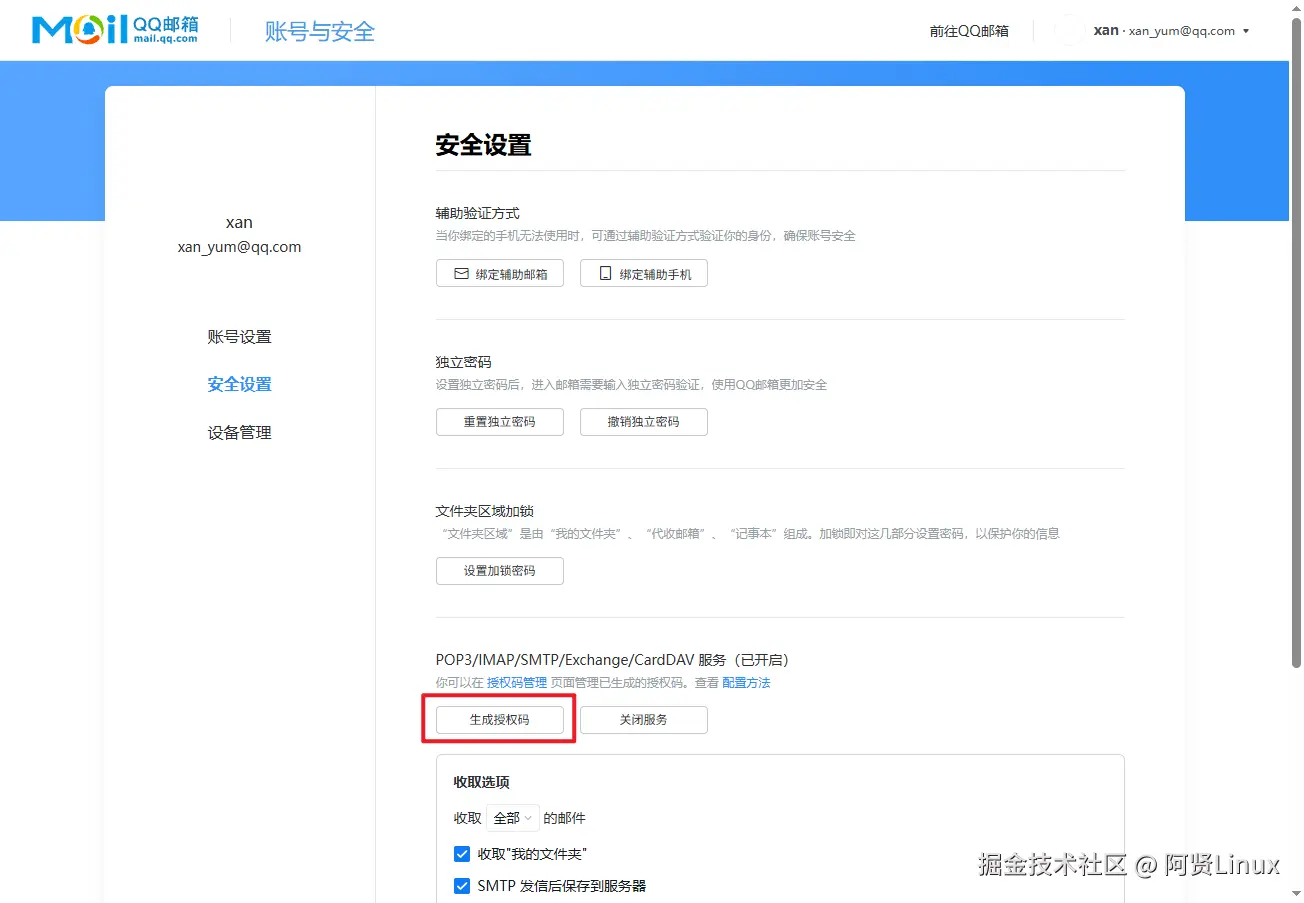Click the 独立密码 section title
This screenshot has height=903, width=1304.
[x=464, y=362]
